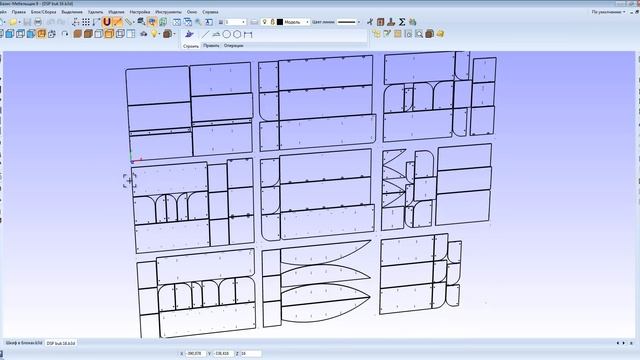Viewport: 640px width, 360px height.
Task: Click the yellow light bulb toolbar icon
Action: pos(154,34)
